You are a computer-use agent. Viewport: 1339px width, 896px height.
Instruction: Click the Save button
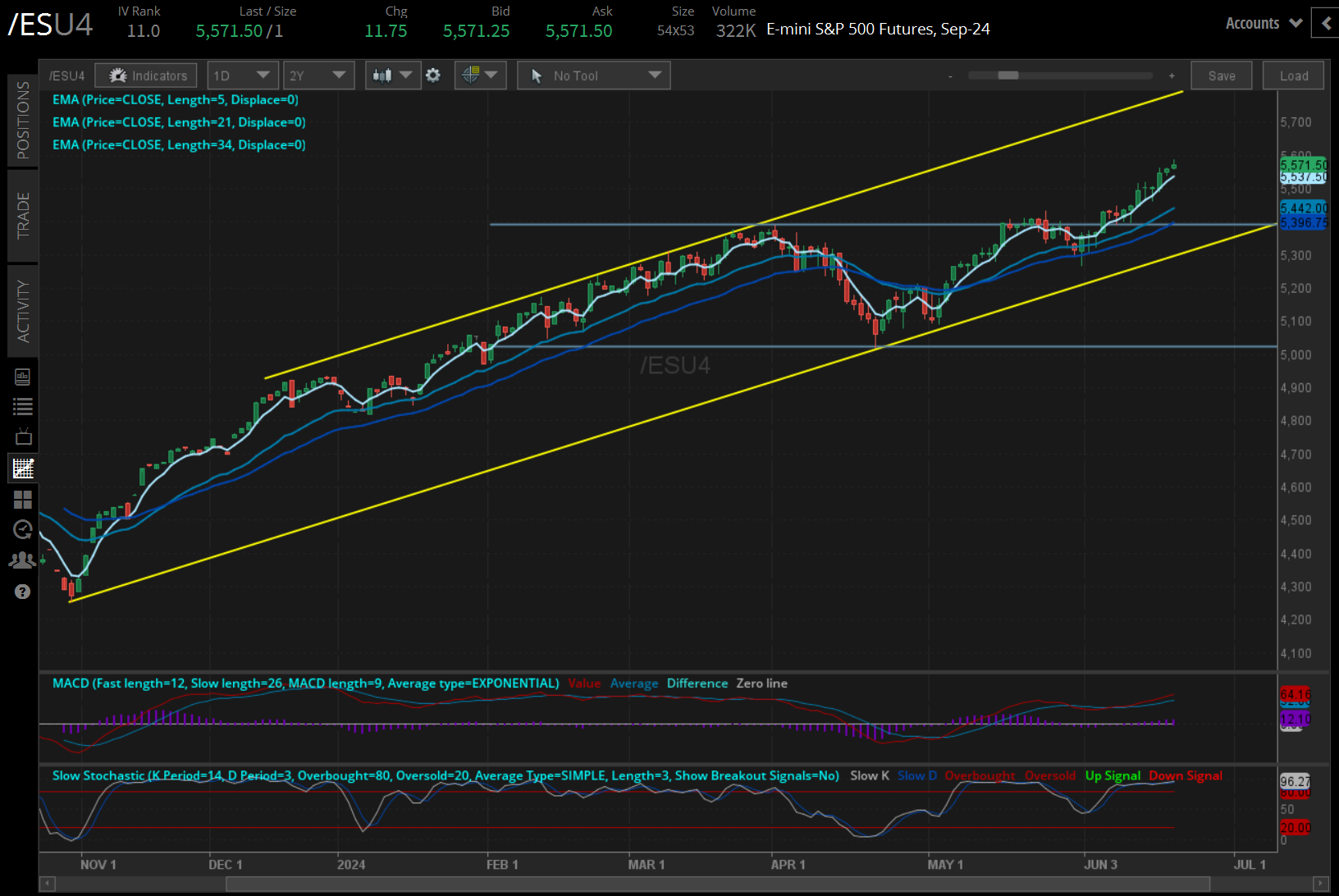pyautogui.click(x=1222, y=75)
